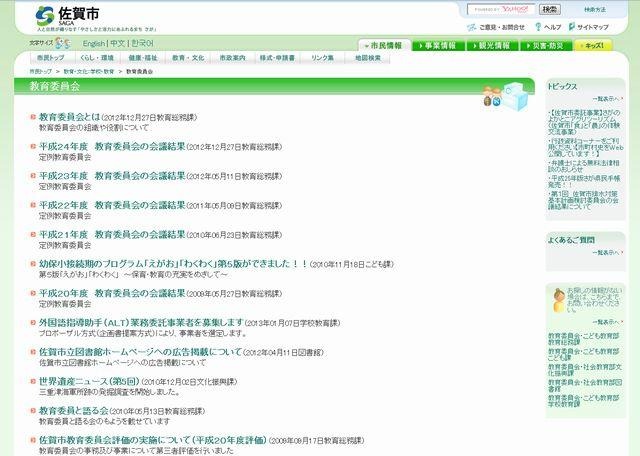Screen dimensions: 640x456
Task: Open the 健康・福祉 menu item
Action: [143, 58]
